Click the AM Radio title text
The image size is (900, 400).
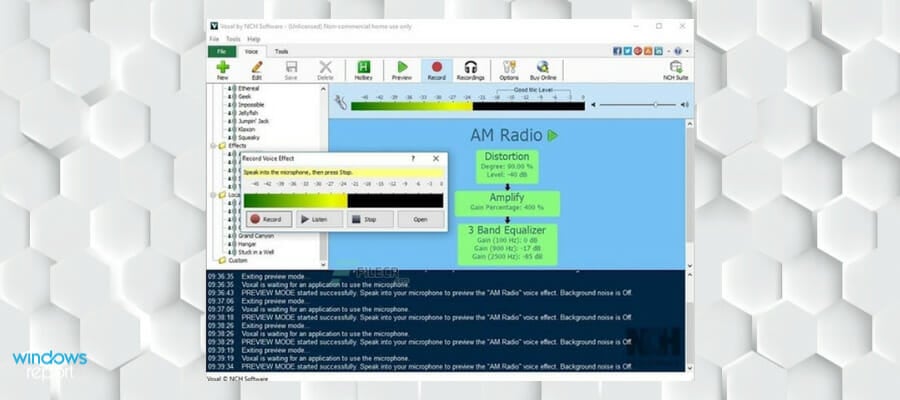click(x=506, y=135)
